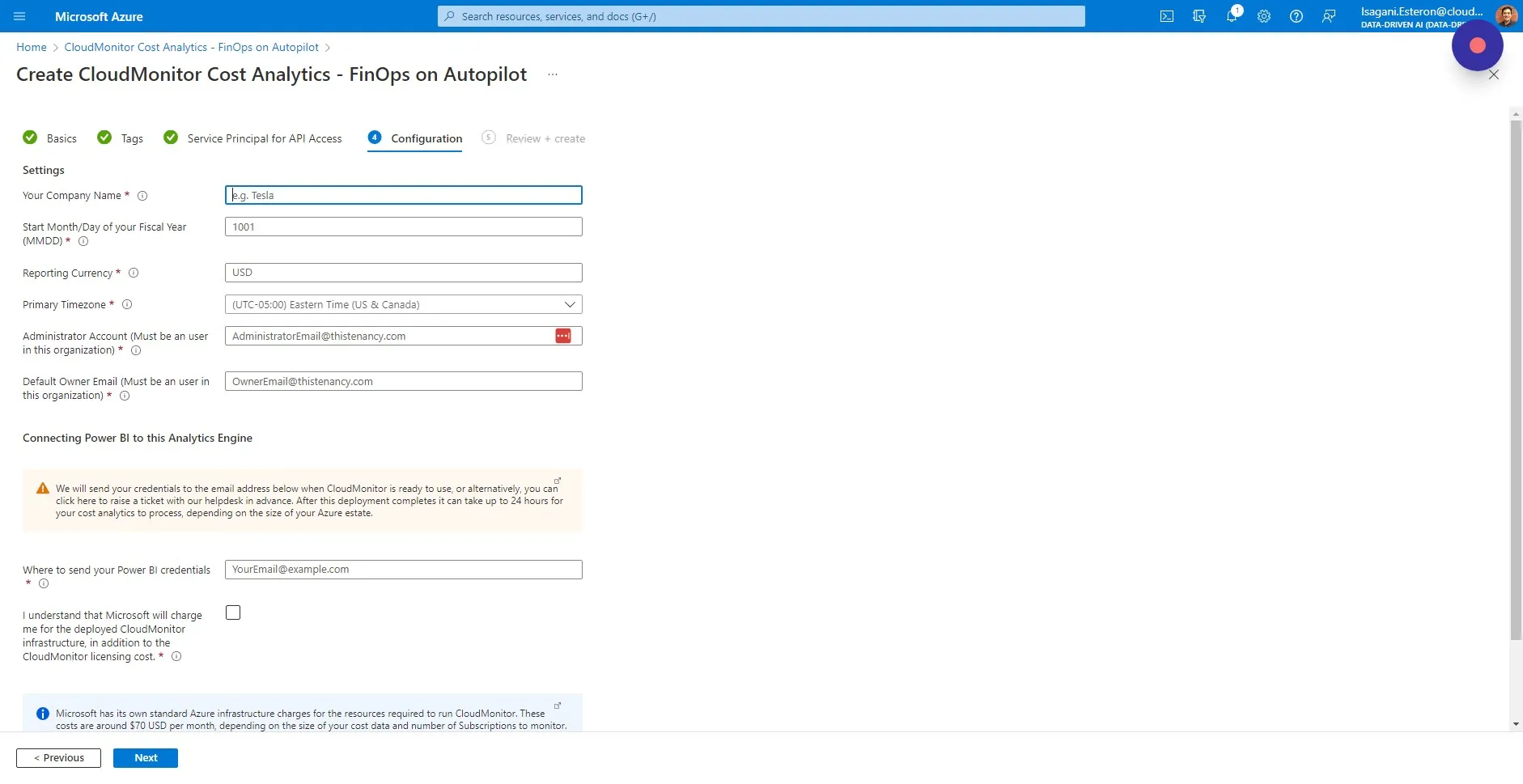This screenshot has height=784, width=1523.
Task: Click the red password manager icon in Administrator field
Action: point(563,336)
